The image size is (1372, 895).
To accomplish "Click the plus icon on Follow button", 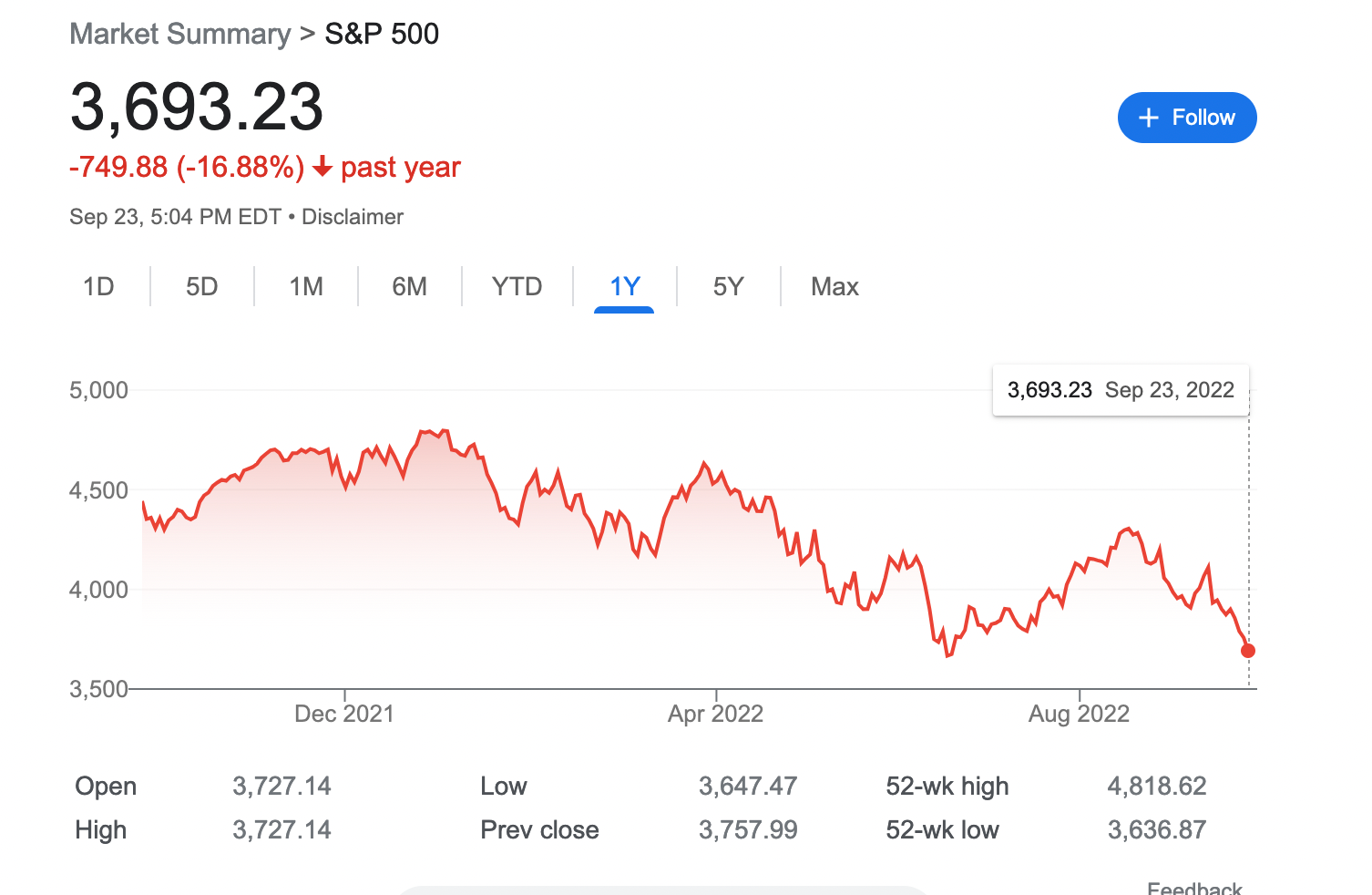I will pyautogui.click(x=1147, y=118).
